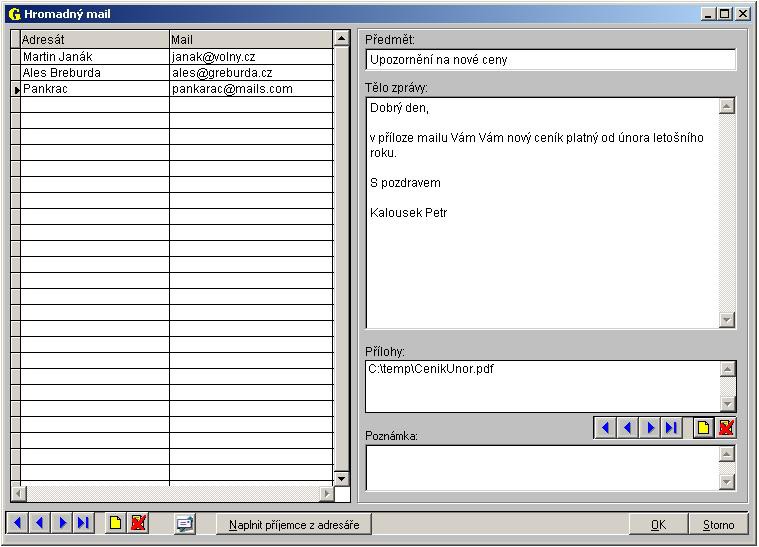Image resolution: width=759 pixels, height=547 pixels.
Task: Click the ales@greburda.cz mail cell
Action: pos(251,73)
